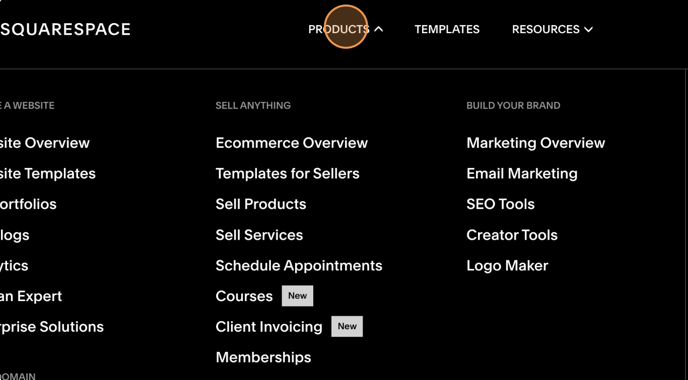Open Courses link
This screenshot has width=688, height=380.
click(244, 296)
